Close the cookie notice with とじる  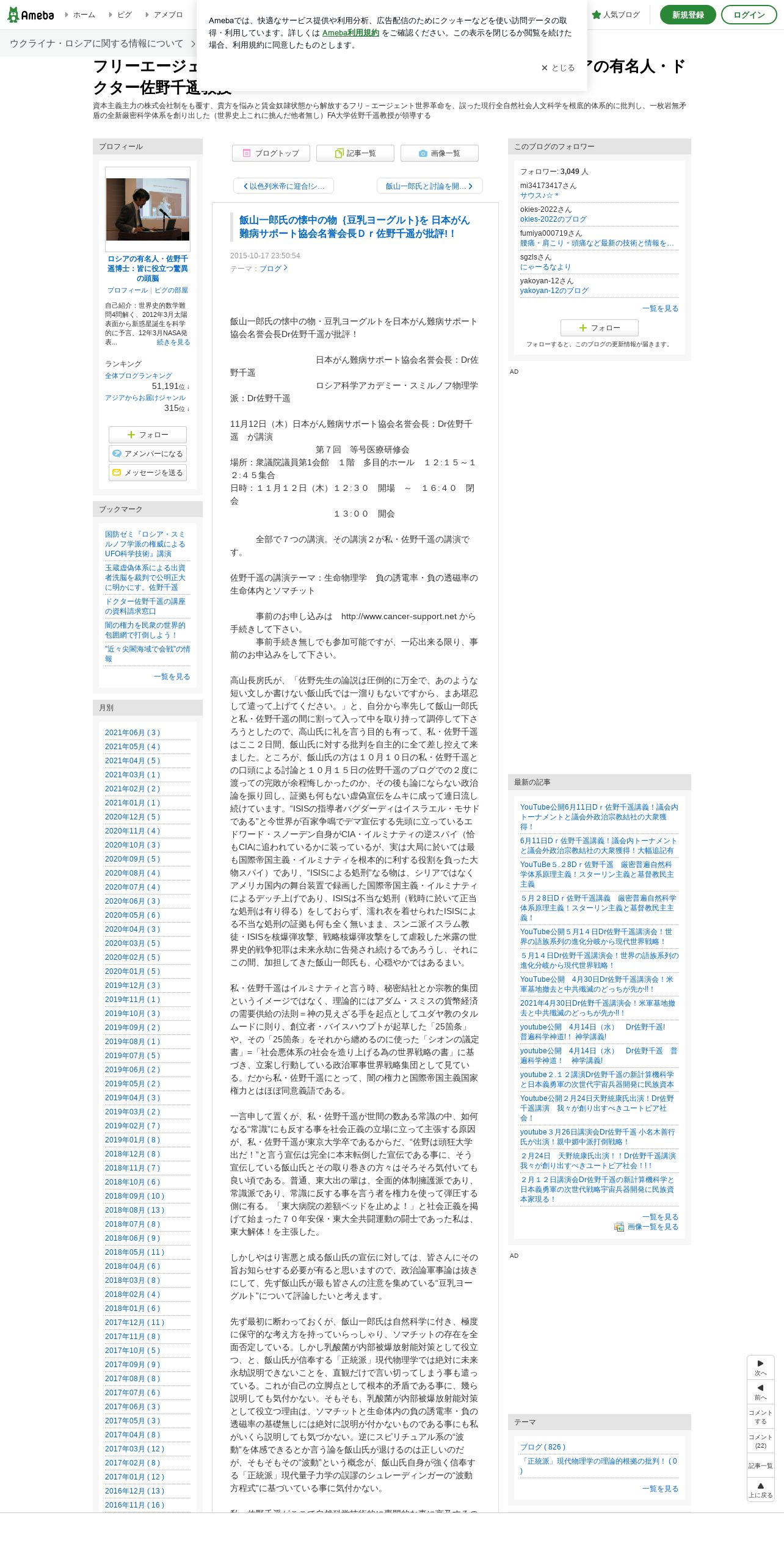tap(558, 68)
